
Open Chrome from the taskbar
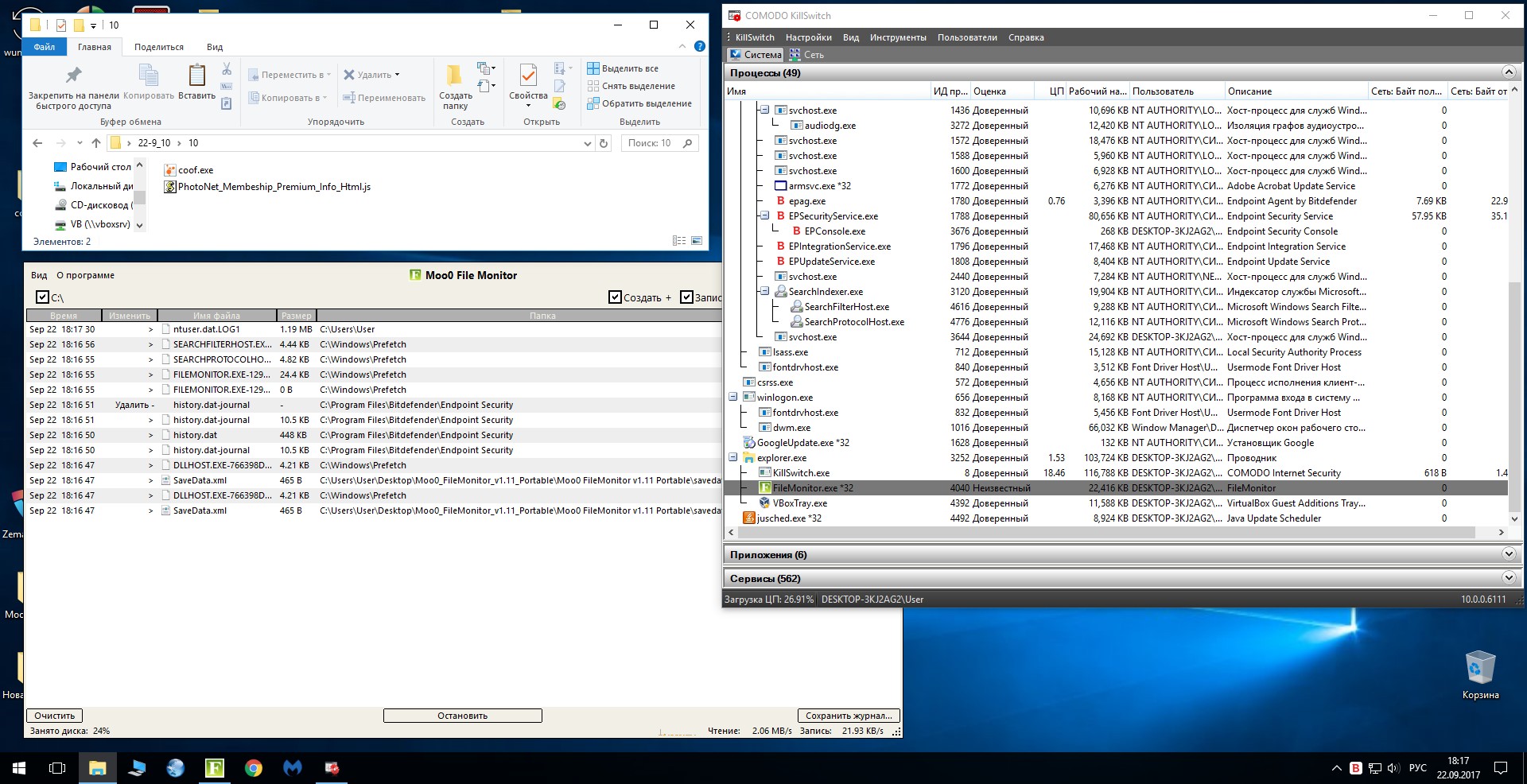[254, 767]
